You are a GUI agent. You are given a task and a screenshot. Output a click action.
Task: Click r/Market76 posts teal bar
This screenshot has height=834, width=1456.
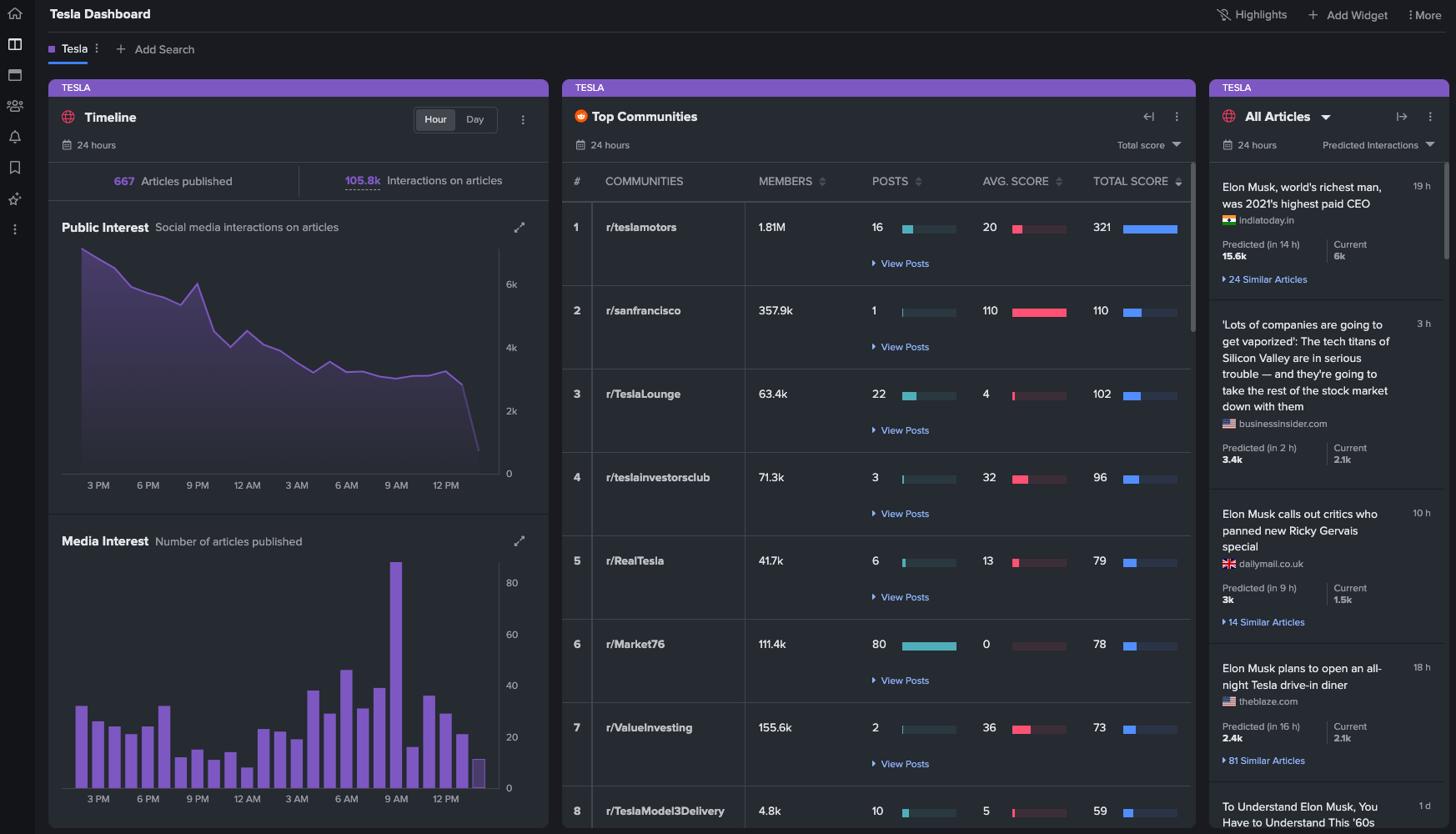tap(929, 646)
